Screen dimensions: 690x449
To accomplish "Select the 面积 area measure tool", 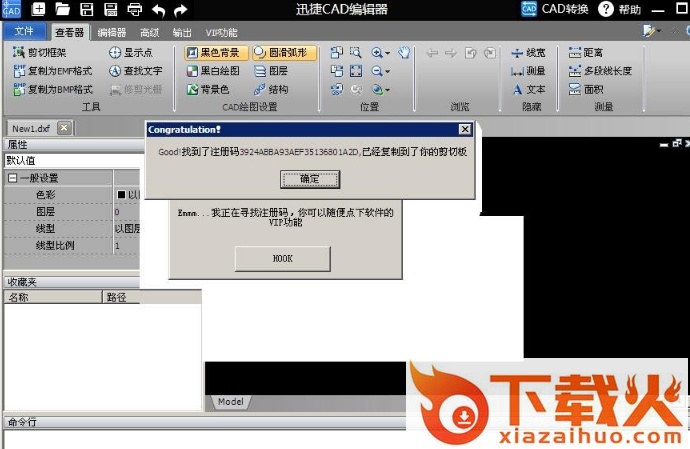I will pyautogui.click(x=586, y=89).
